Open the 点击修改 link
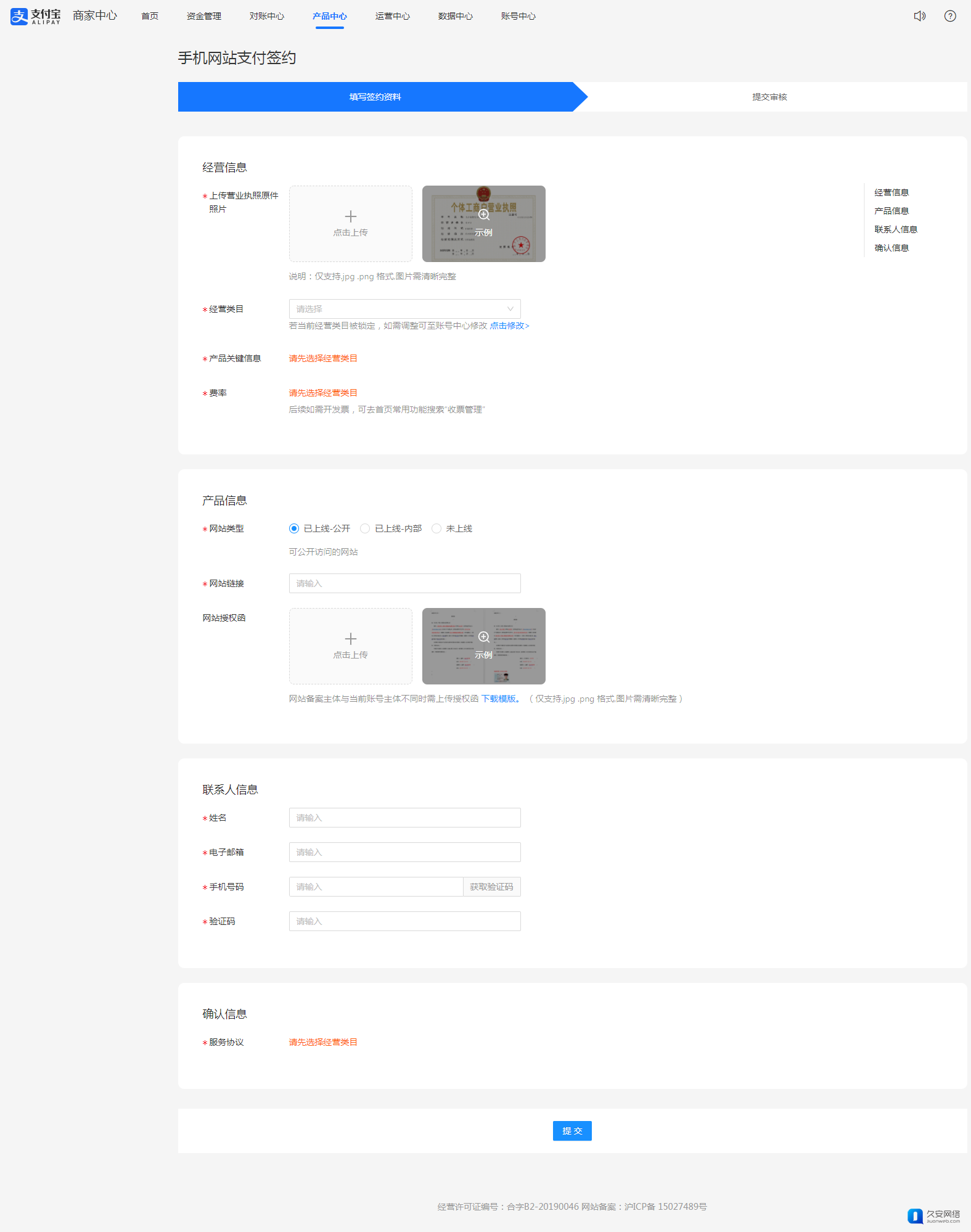Image resolution: width=971 pixels, height=1232 pixels. [509, 326]
